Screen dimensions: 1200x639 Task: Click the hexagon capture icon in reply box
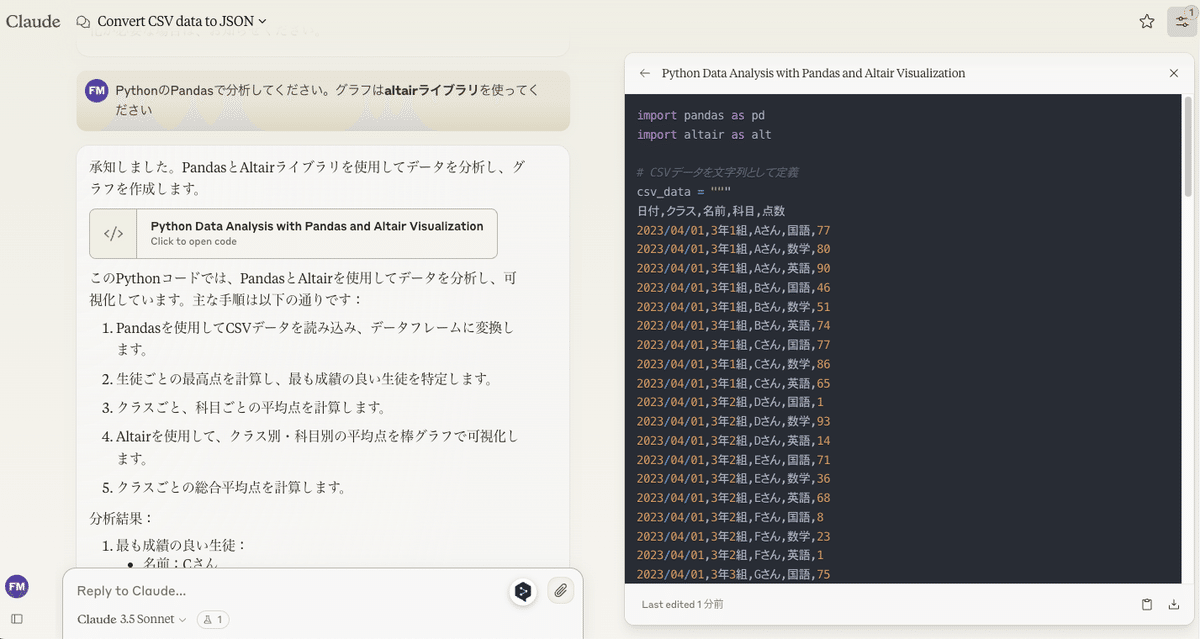522,591
